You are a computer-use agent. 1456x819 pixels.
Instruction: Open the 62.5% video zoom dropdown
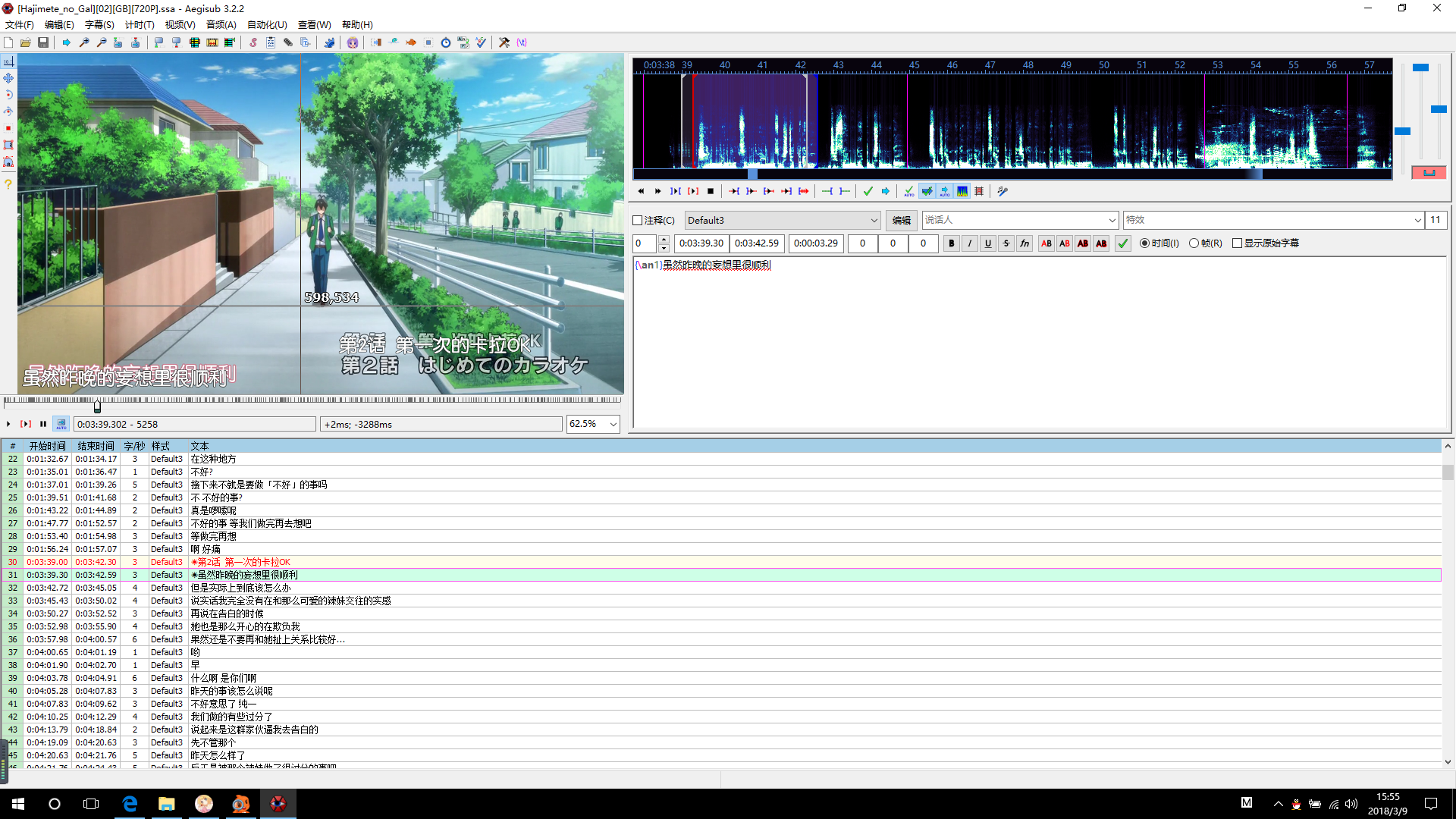[x=593, y=424]
